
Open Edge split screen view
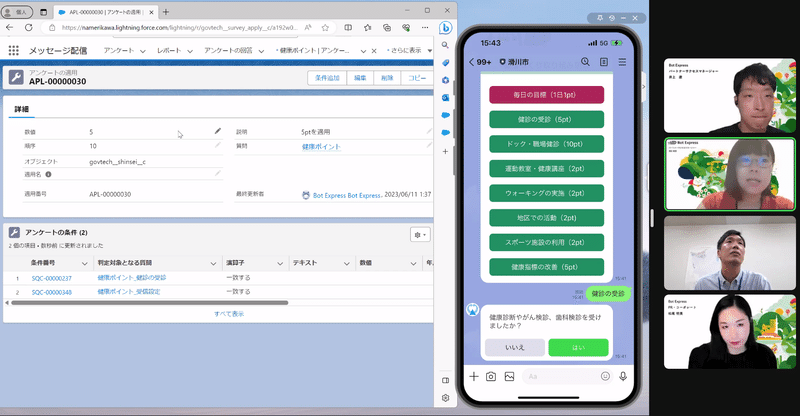[x=348, y=28]
